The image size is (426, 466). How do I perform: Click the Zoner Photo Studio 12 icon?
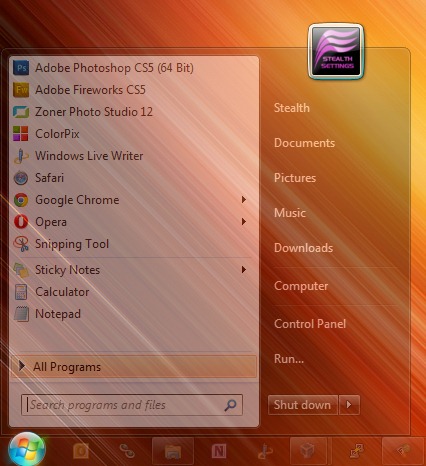click(21, 112)
